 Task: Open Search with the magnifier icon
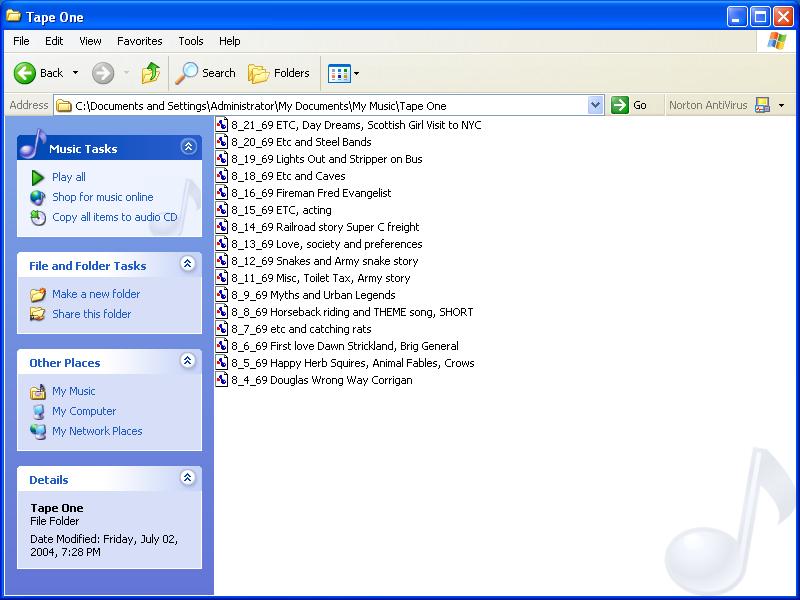click(x=187, y=73)
